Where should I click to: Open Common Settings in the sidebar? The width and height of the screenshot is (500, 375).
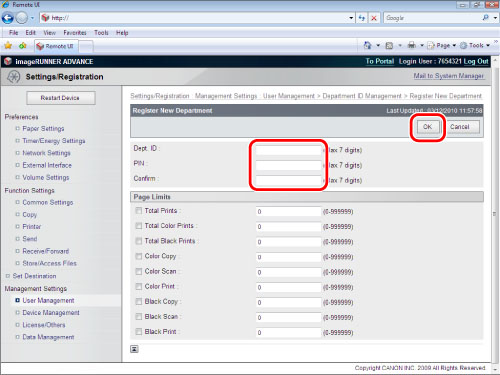click(x=48, y=203)
